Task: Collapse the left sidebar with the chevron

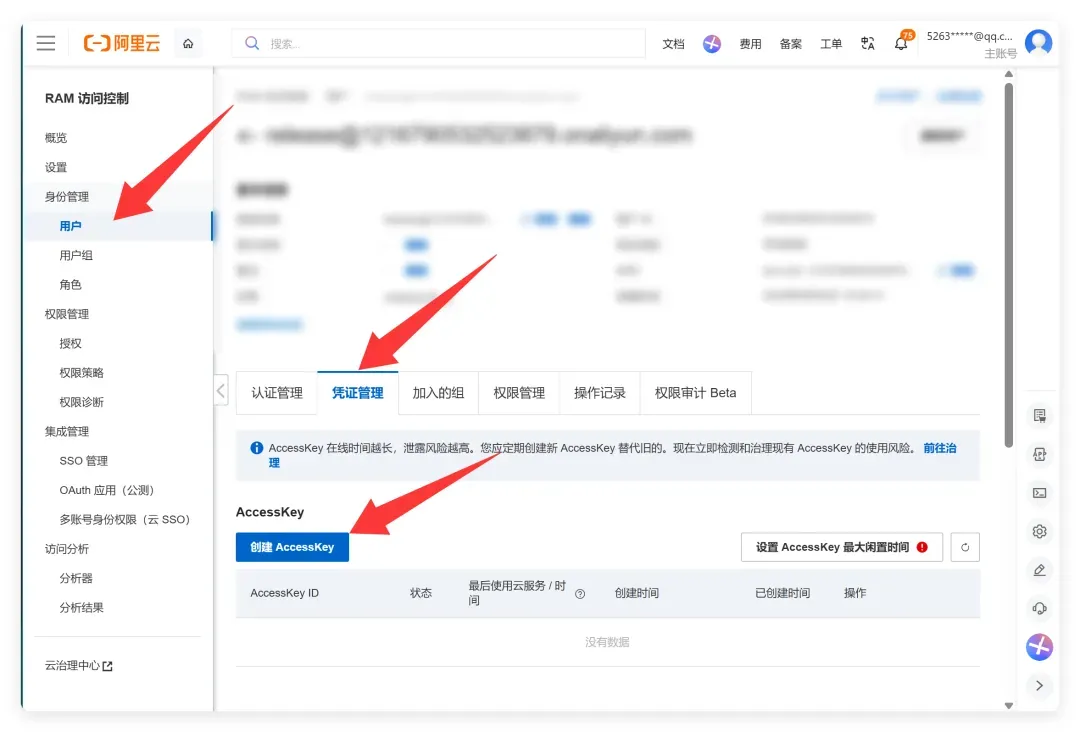Action: tap(220, 392)
